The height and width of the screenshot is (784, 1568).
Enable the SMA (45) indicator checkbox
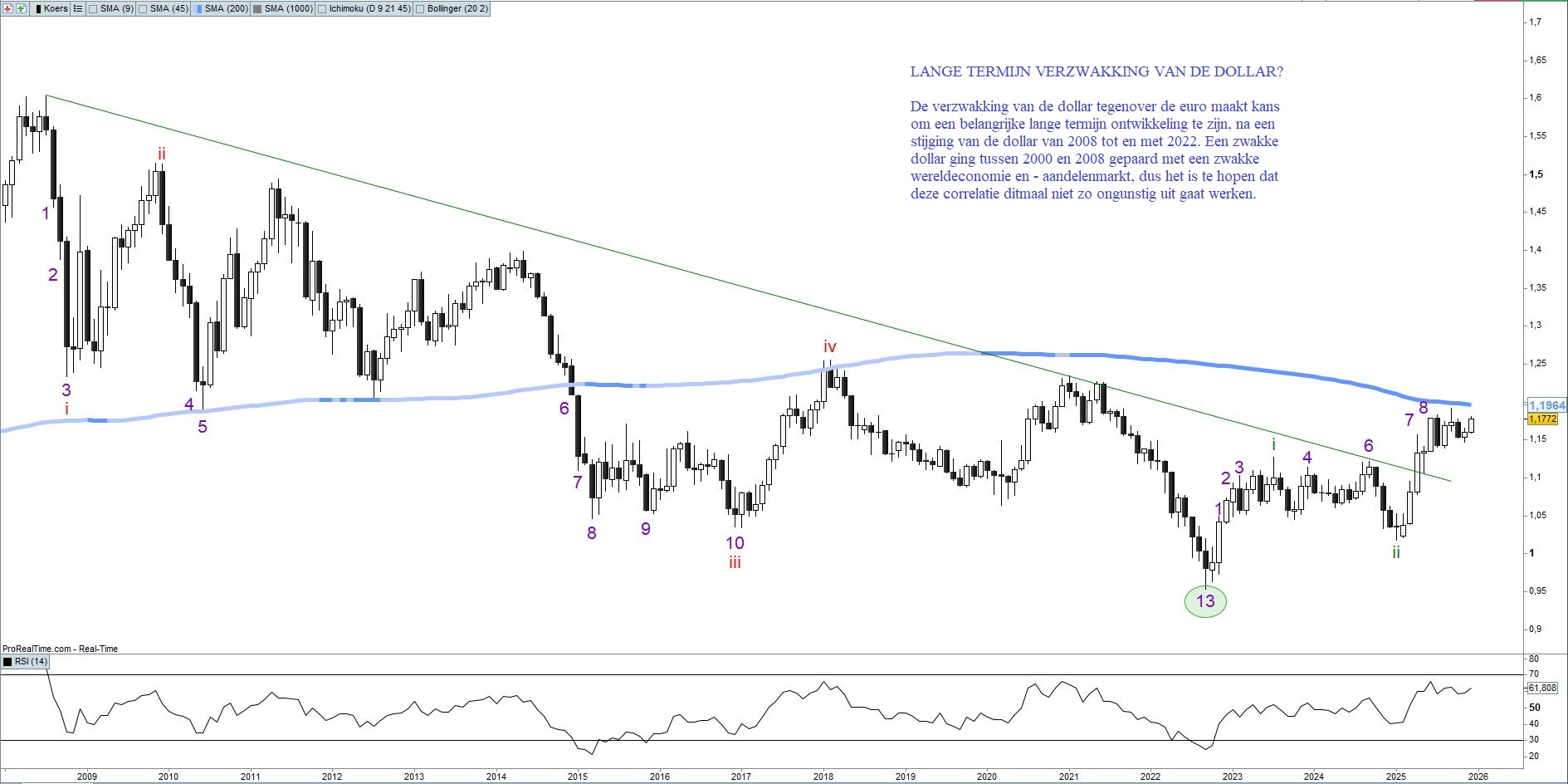pos(143,8)
